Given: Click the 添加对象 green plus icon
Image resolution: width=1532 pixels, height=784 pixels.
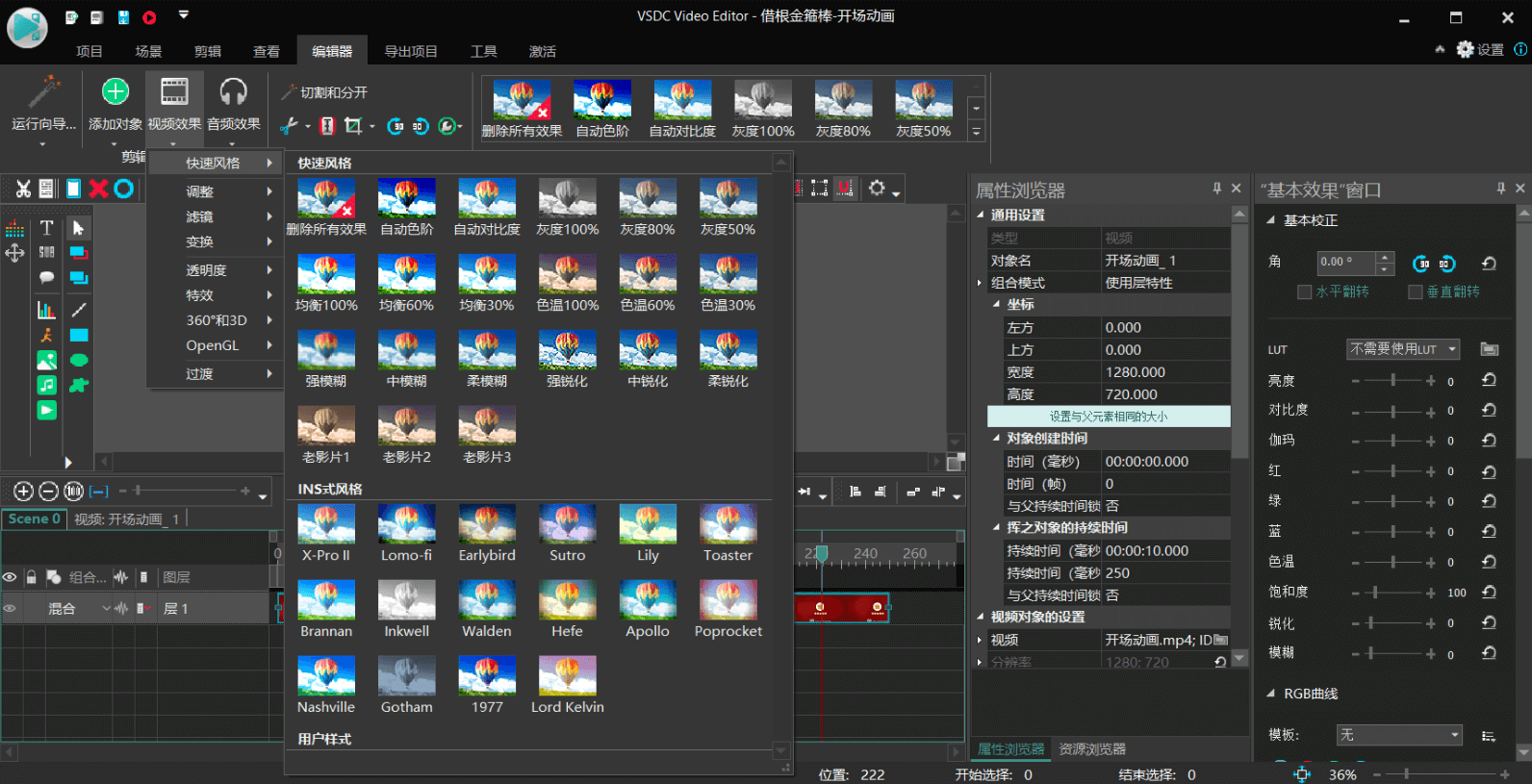Looking at the screenshot, I should 115,91.
